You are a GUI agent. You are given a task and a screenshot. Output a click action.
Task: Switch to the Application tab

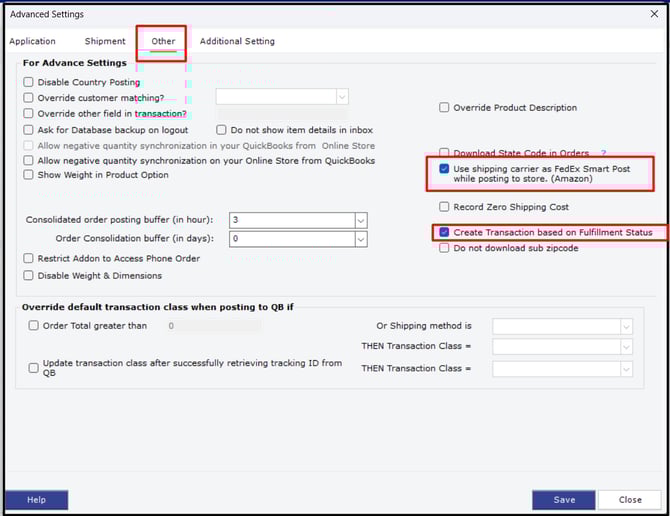32,41
